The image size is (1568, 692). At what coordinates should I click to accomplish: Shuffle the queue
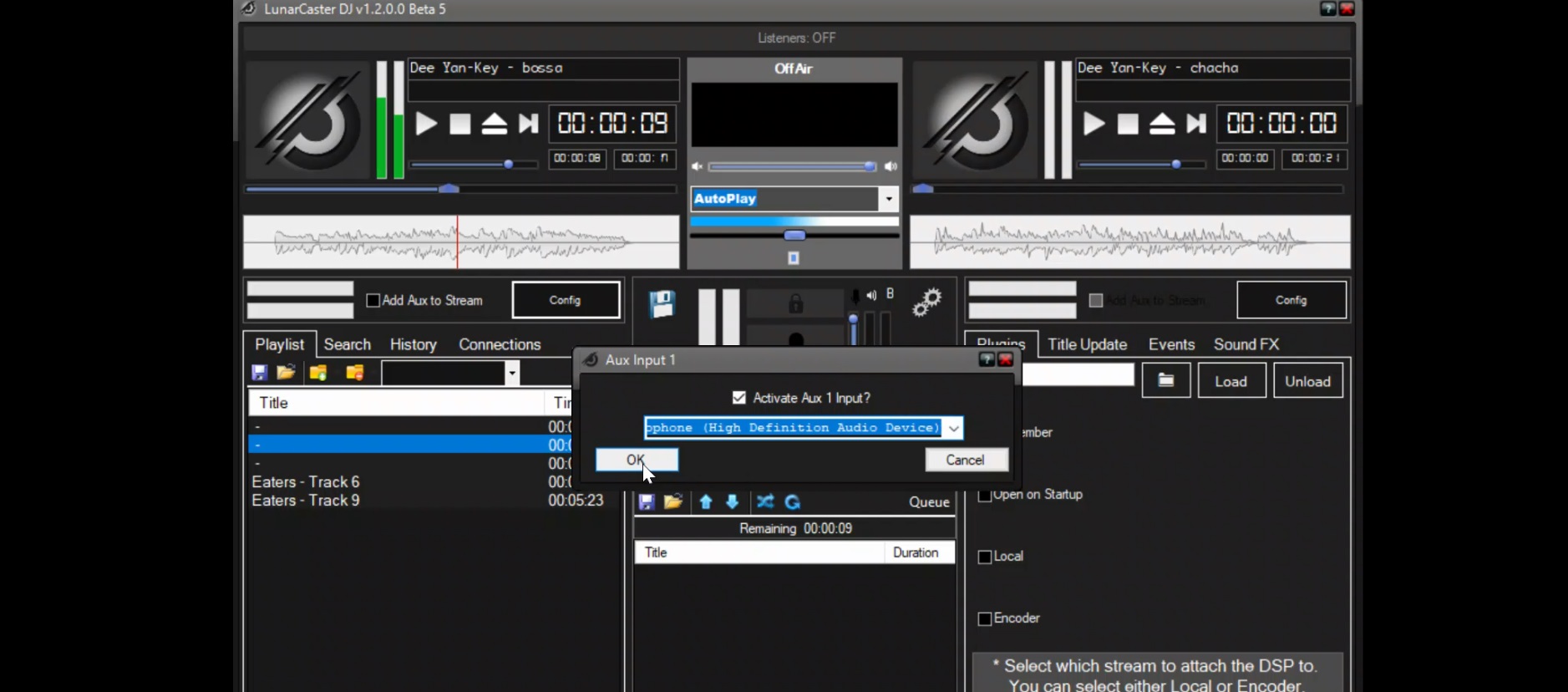click(765, 502)
